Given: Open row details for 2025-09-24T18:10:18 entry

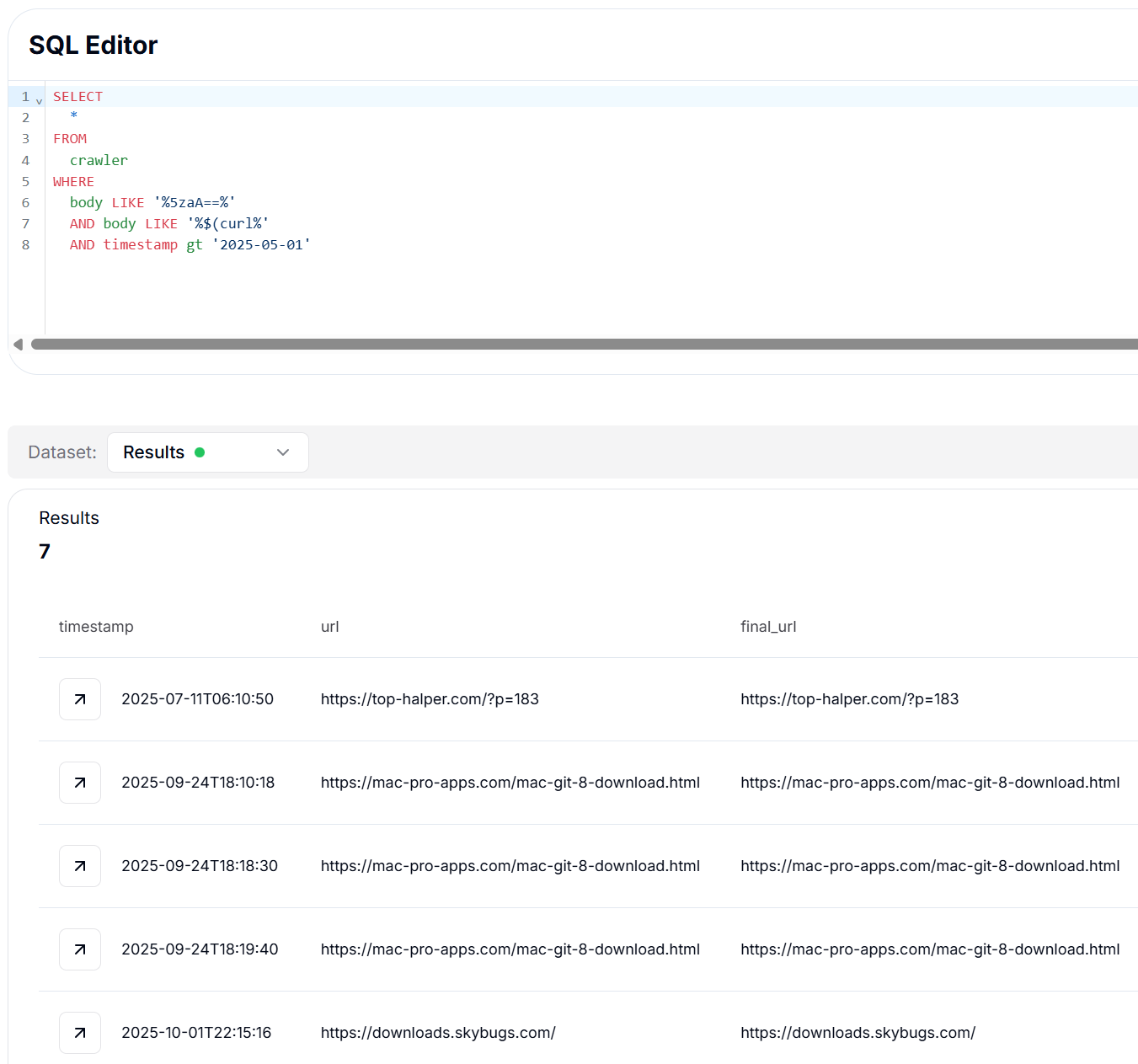Looking at the screenshot, I should (x=80, y=783).
